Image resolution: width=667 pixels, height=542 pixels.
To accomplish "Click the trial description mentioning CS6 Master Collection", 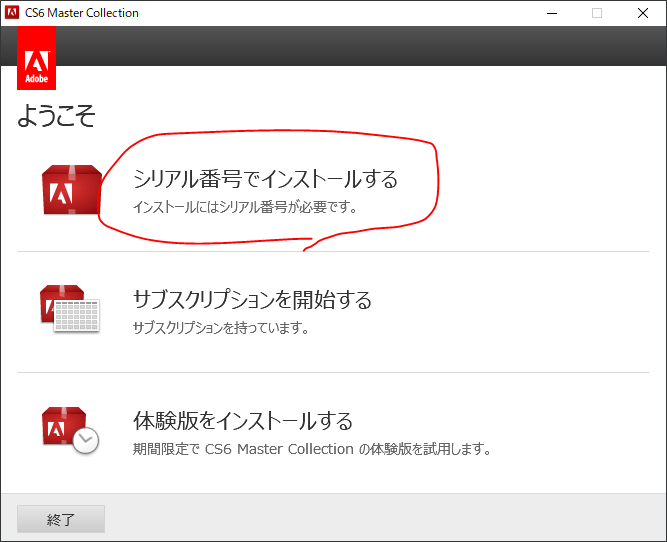I will pos(312,449).
